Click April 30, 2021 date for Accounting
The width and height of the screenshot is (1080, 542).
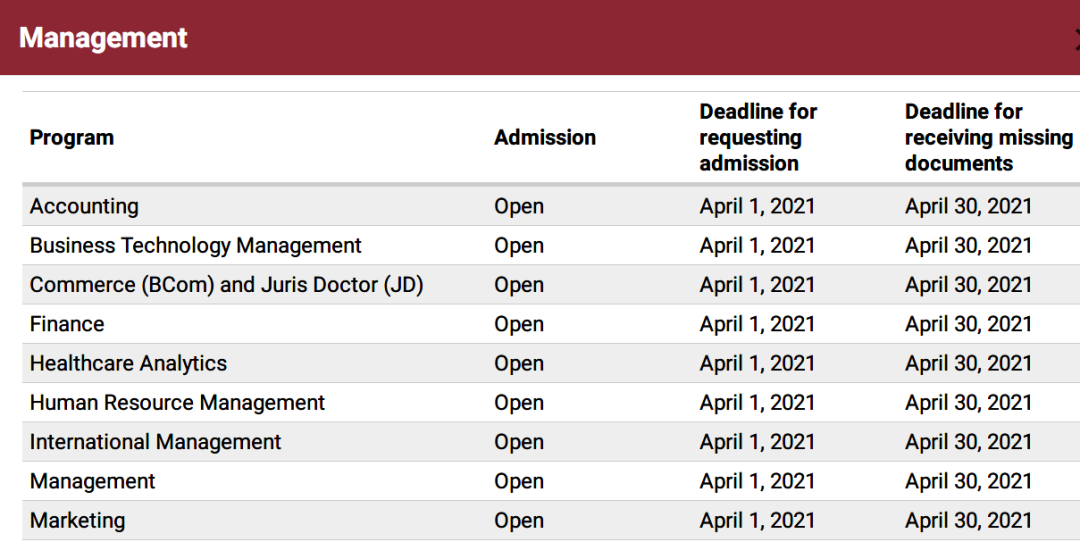[x=968, y=207]
